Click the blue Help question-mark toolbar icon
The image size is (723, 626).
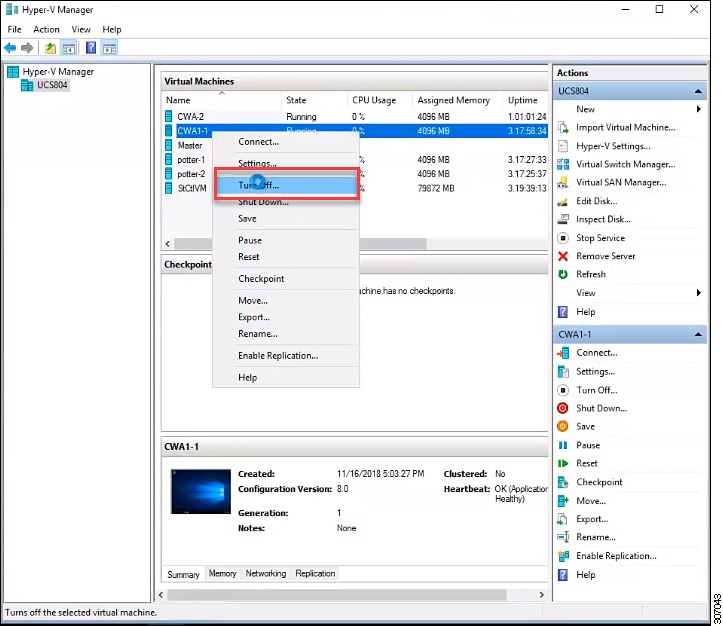click(91, 47)
